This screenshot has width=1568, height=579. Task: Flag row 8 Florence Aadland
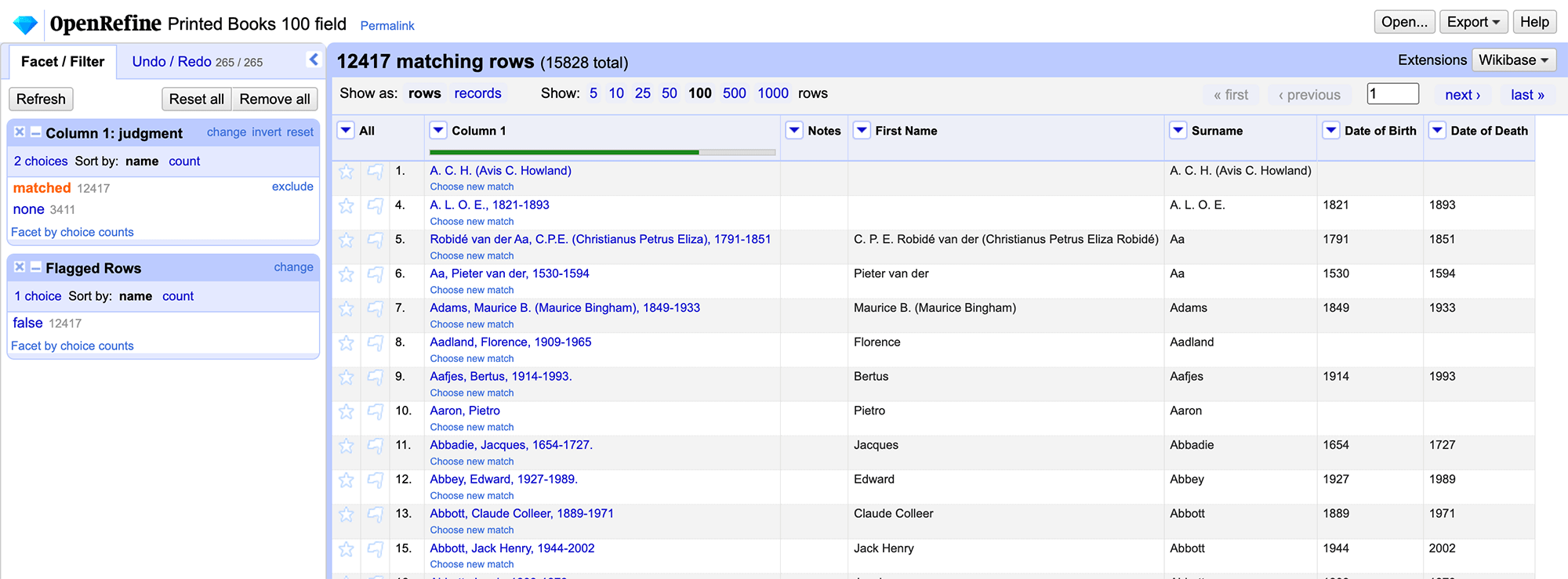point(376,343)
